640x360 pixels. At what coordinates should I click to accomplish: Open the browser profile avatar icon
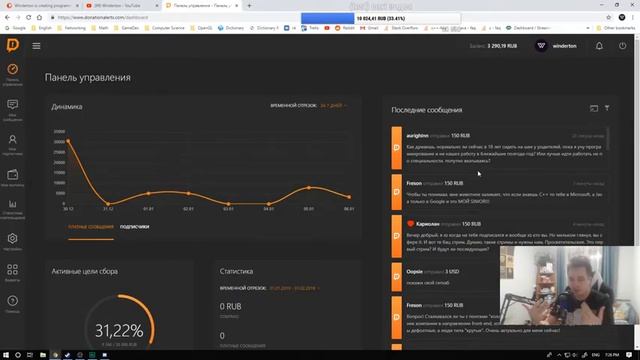622,18
